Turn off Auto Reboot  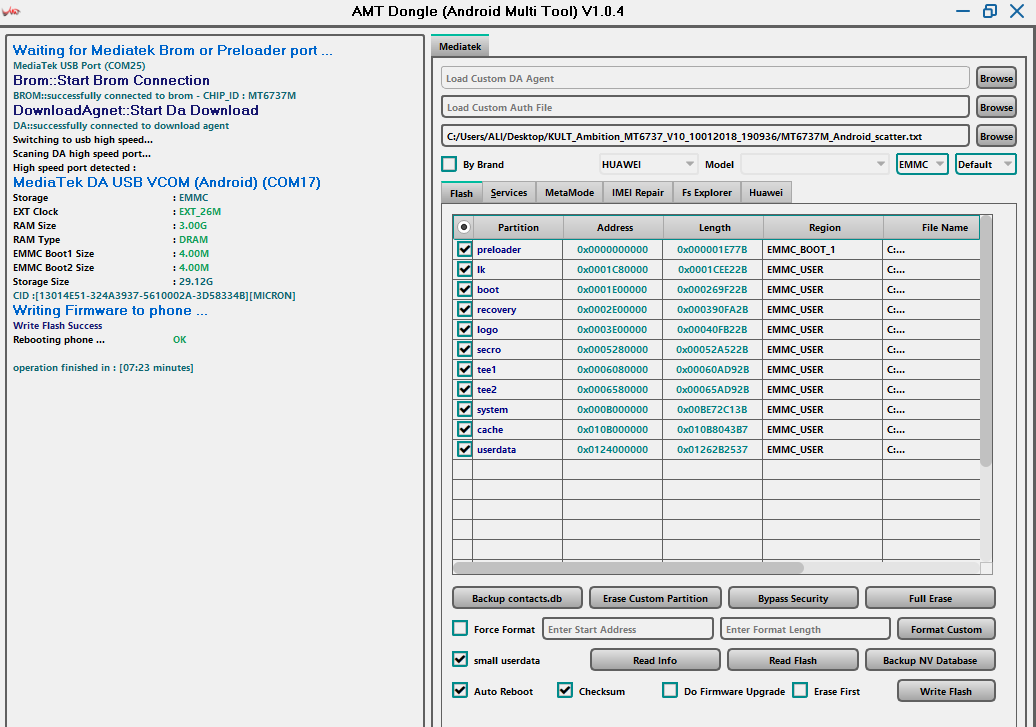[x=460, y=690]
